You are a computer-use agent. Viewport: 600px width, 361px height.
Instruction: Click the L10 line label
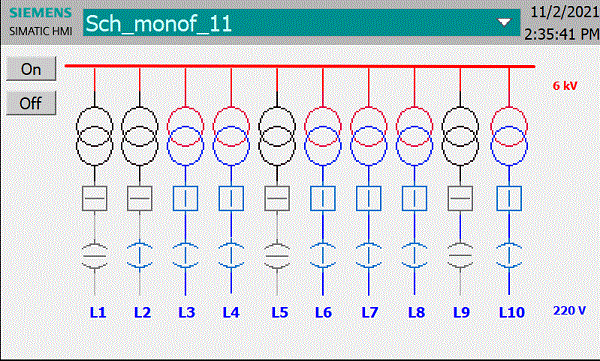[x=512, y=312]
